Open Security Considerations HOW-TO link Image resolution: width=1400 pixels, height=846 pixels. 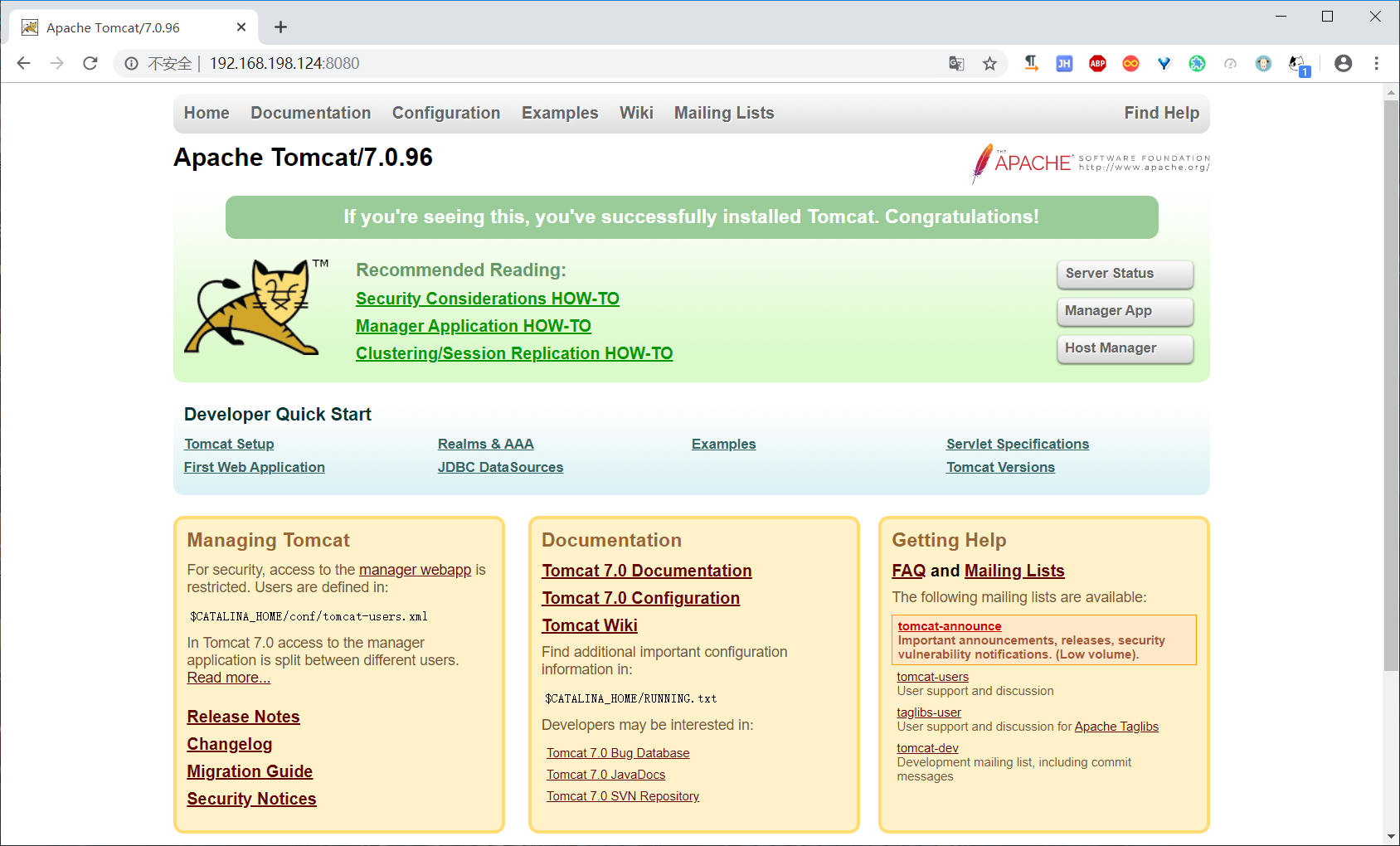(488, 299)
